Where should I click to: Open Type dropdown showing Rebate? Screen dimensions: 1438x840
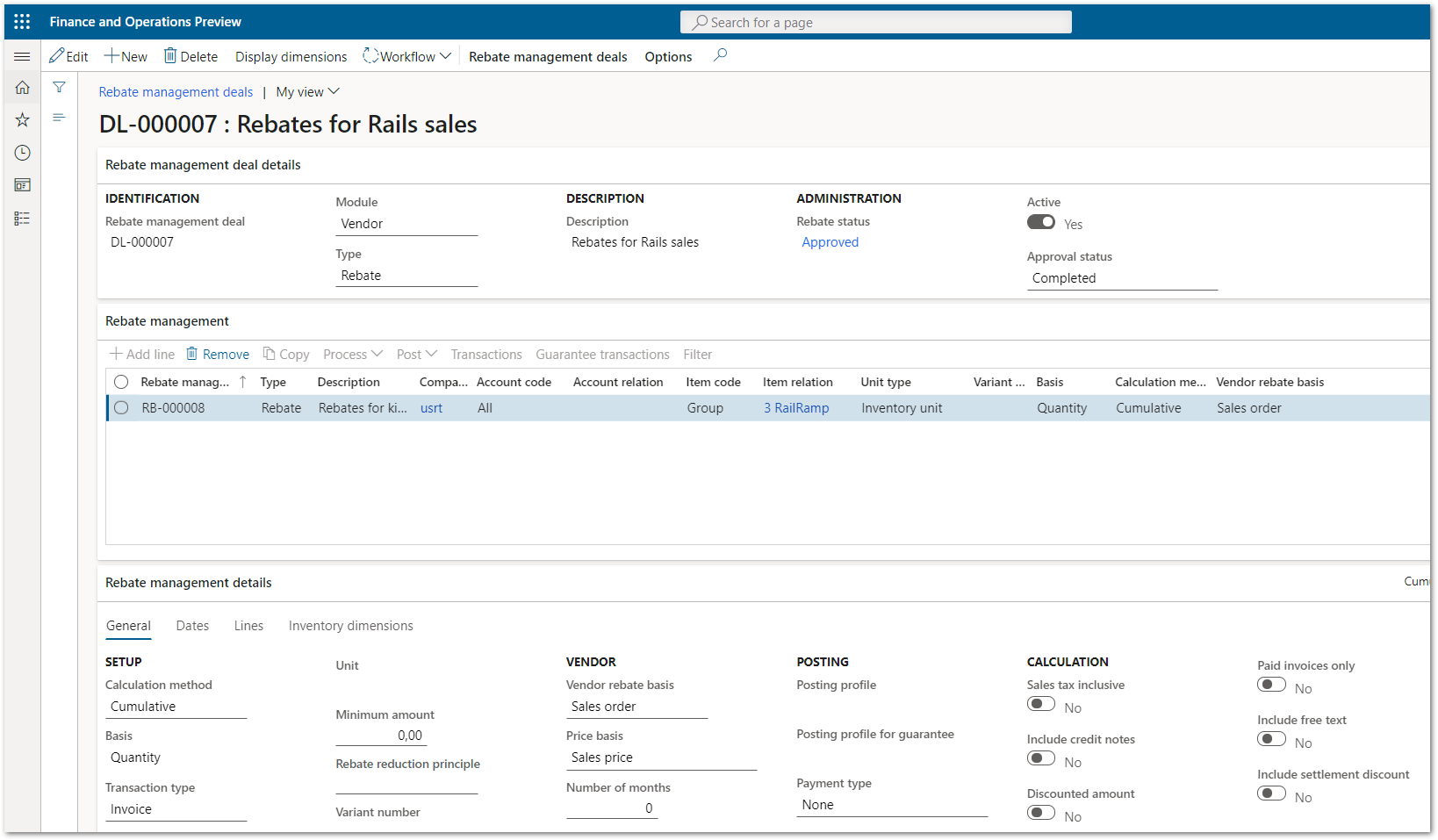pyautogui.click(x=406, y=276)
